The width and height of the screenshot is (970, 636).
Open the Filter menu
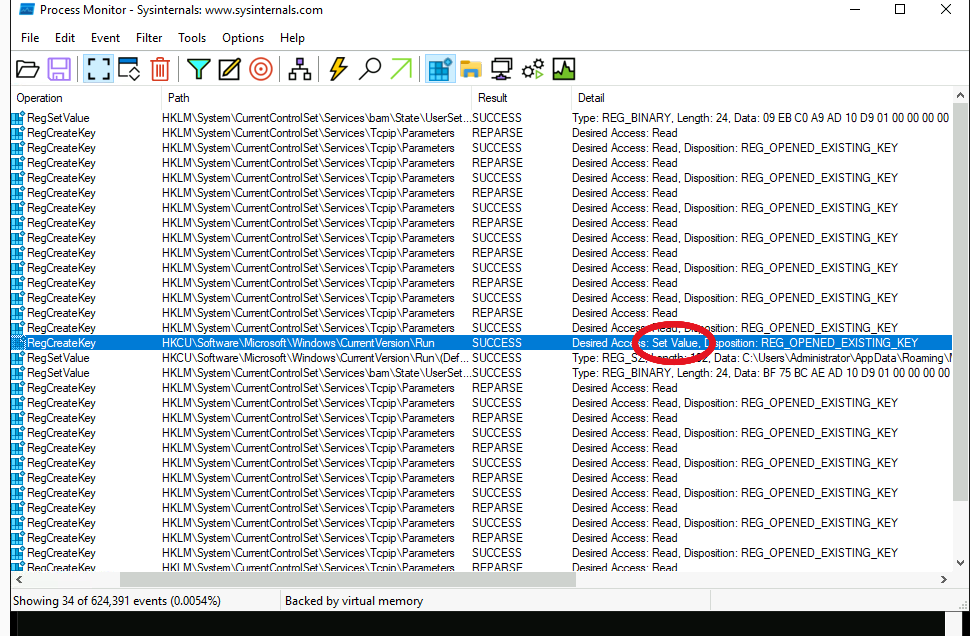(149, 38)
